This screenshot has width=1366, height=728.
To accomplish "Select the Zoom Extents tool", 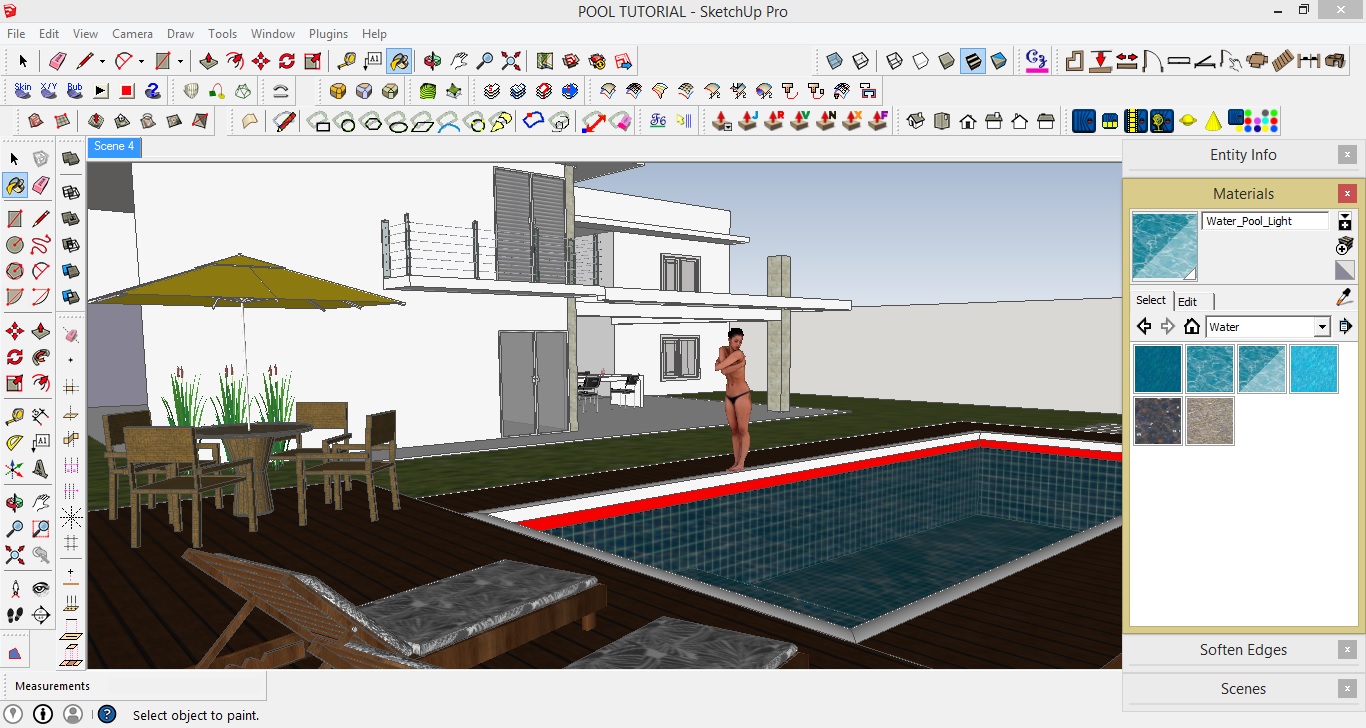I will (511, 61).
